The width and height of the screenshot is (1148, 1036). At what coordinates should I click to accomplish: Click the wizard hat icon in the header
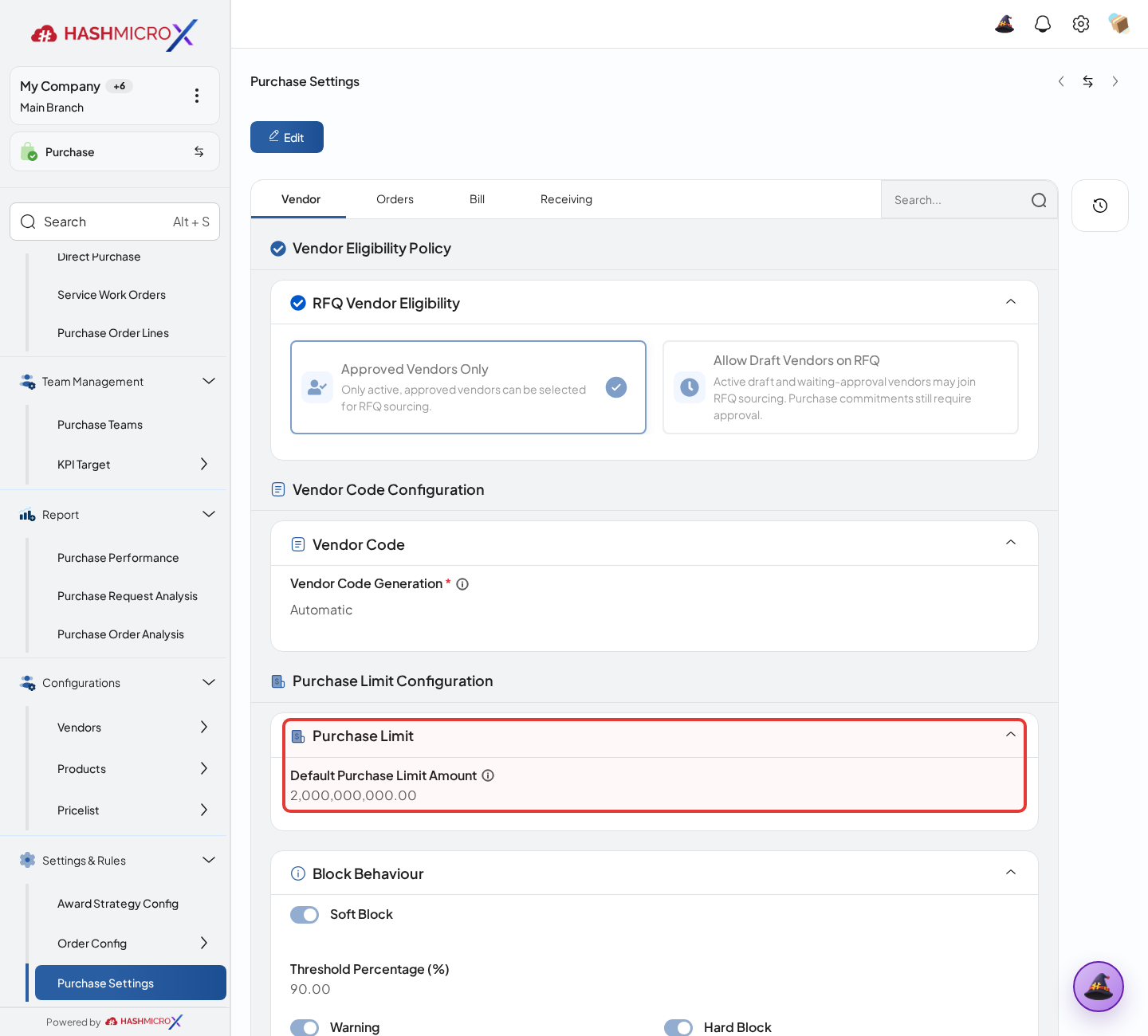[1005, 24]
